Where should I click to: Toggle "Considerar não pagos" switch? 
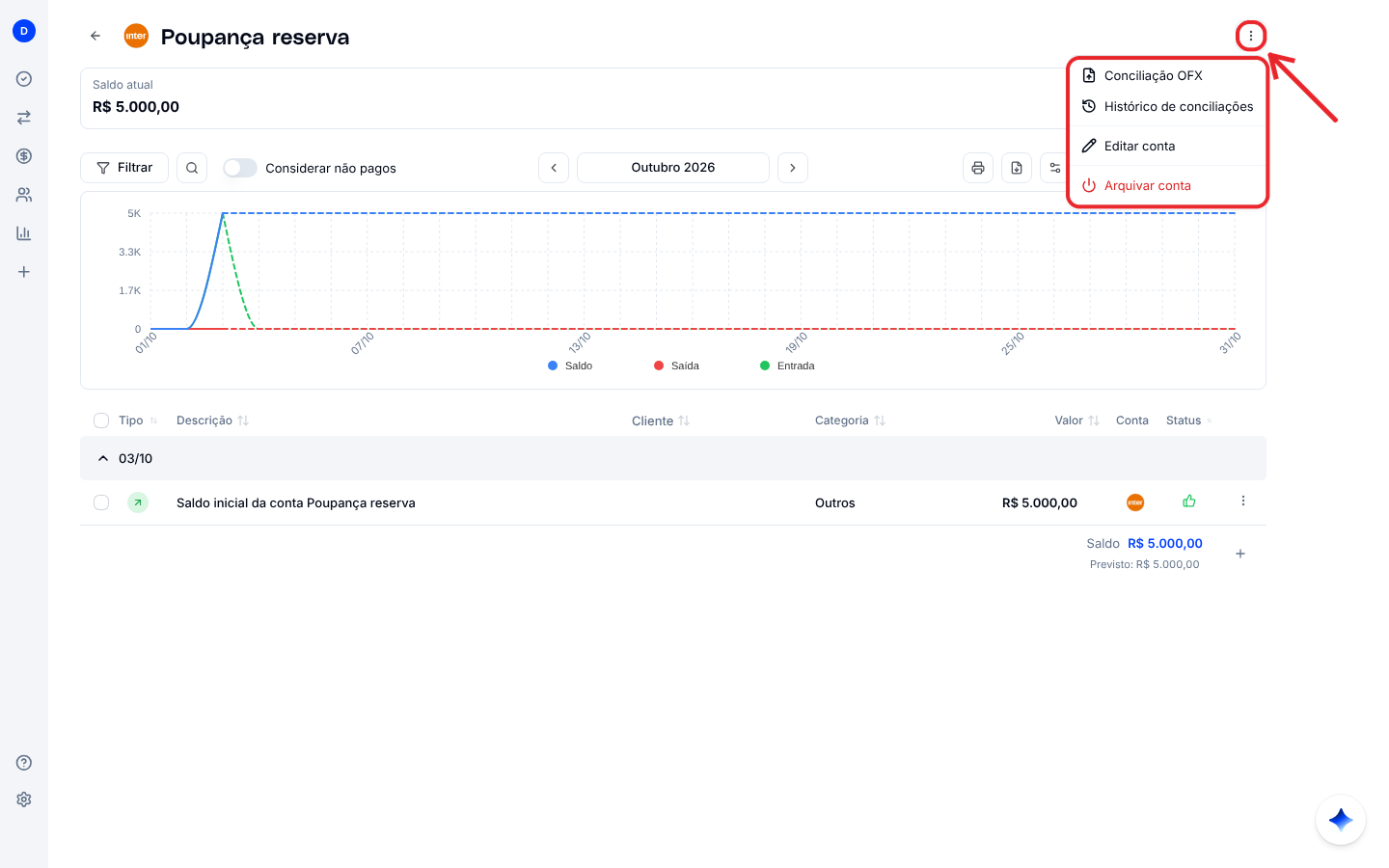tap(240, 168)
